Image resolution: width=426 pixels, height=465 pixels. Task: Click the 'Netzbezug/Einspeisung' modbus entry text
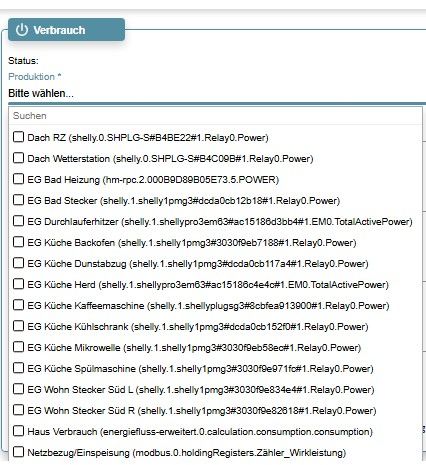(187, 453)
